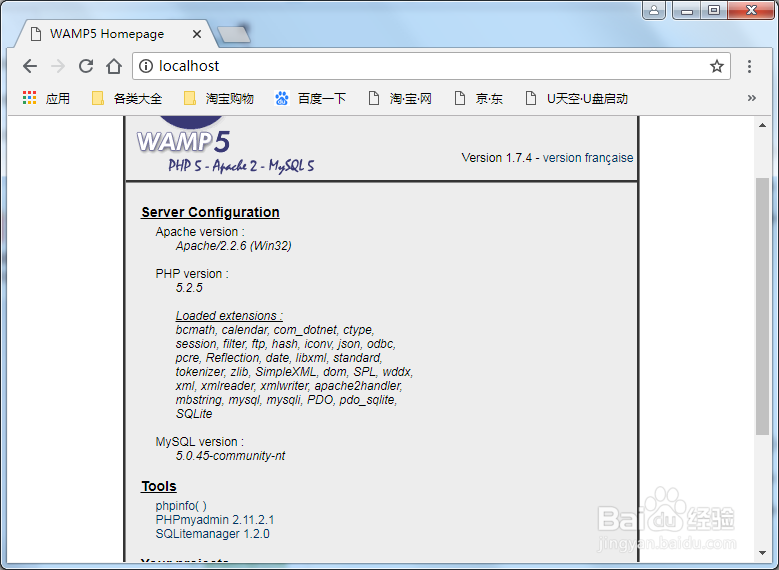
Task: Open the 淘宝购物 bookmark folder
Action: tap(219, 98)
